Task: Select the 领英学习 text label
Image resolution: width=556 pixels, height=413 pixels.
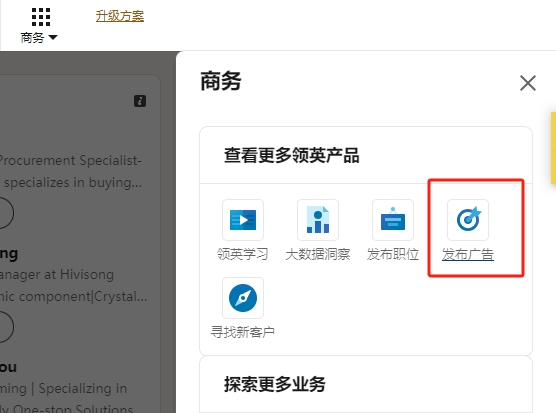Action: tap(243, 254)
